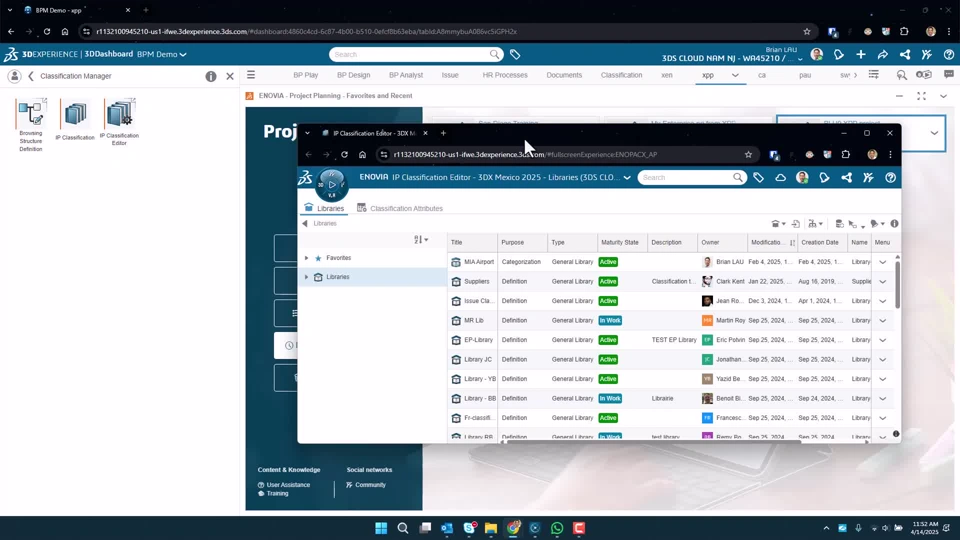
Task: Open the new library dropdown in Libraries toolbar
Action: point(778,224)
